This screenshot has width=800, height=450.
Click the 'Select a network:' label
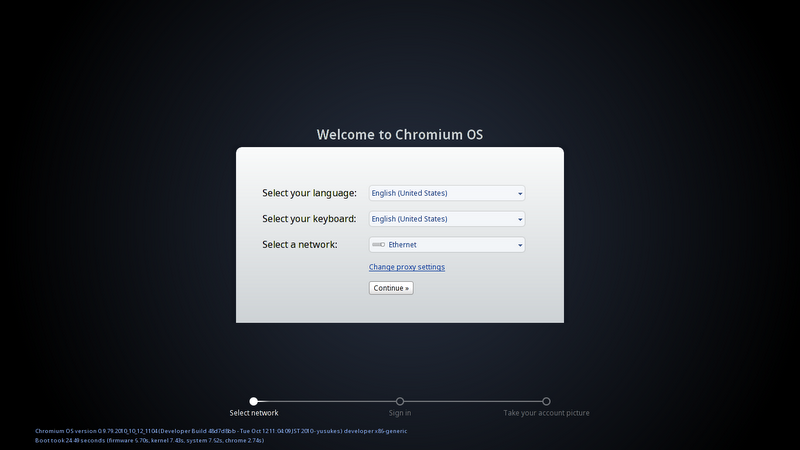(x=300, y=244)
